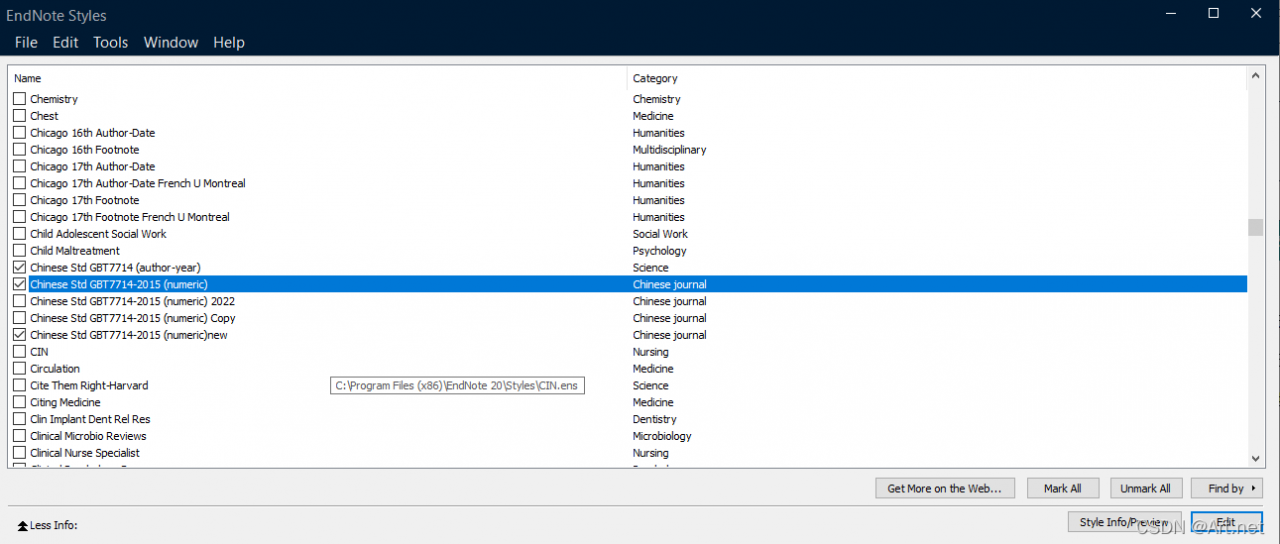Viewport: 1280px width, 544px height.
Task: Check Clinical Microbio Reviews checkbox
Action: (x=19, y=436)
